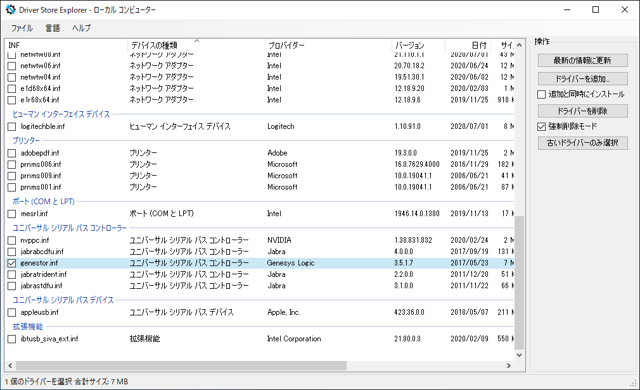Screen dimensions: 640x390
Task: Collapse the ユニバーサル シリアル バス コントローラー group header
Action: pos(69,228)
